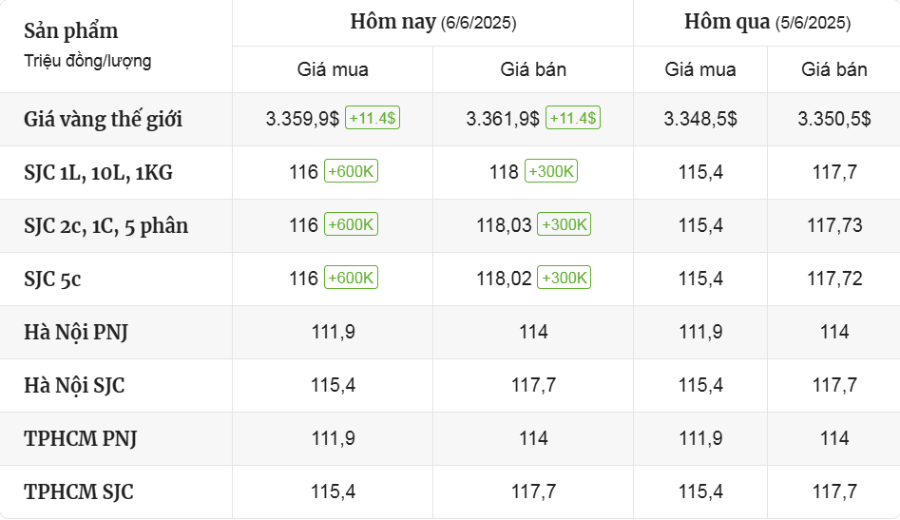This screenshot has width=900, height=520.
Task: Select the "Sản phẩm" header cell
Action: [x=71, y=30]
